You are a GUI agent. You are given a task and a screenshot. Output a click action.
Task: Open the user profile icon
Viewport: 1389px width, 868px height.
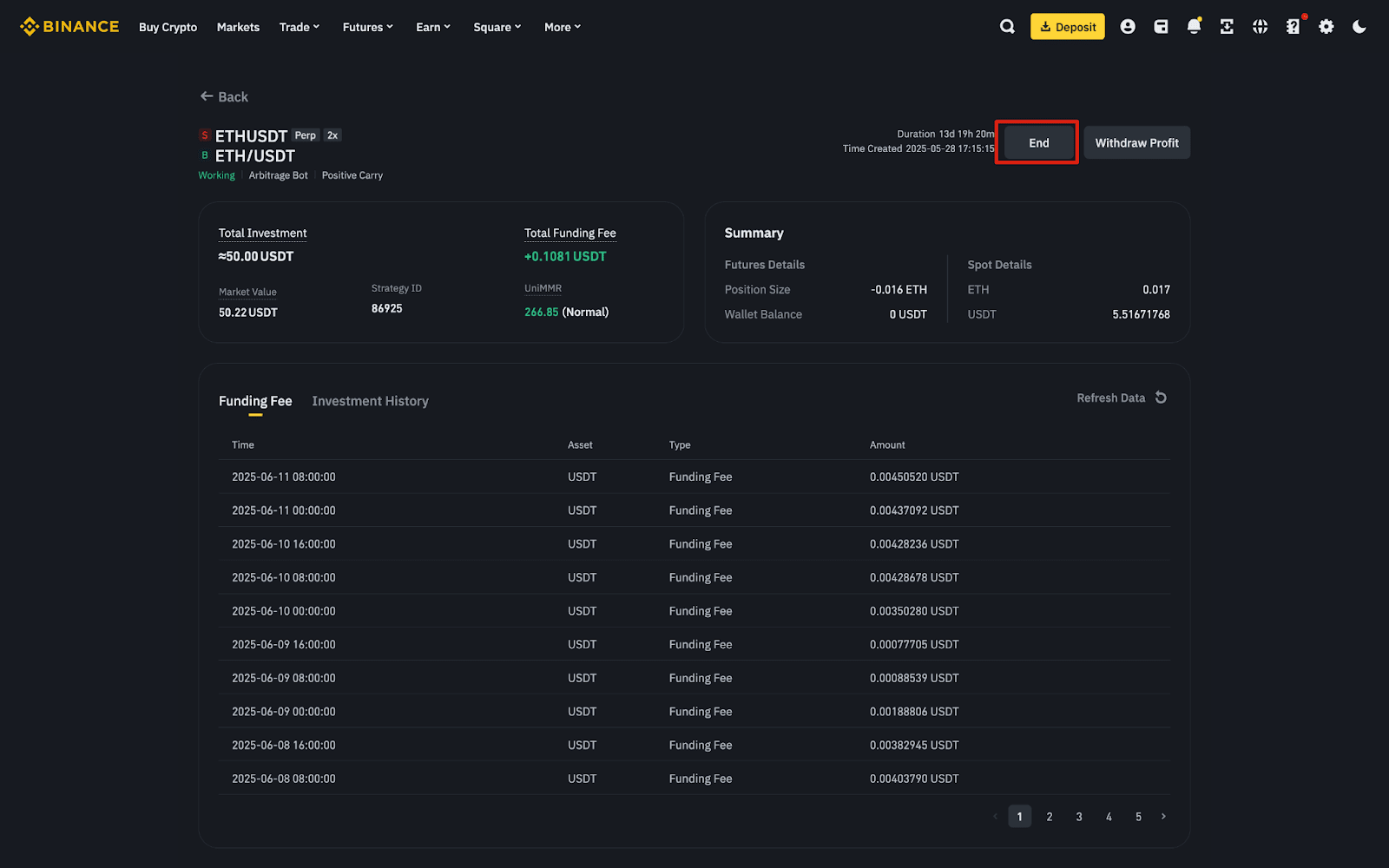point(1128,27)
